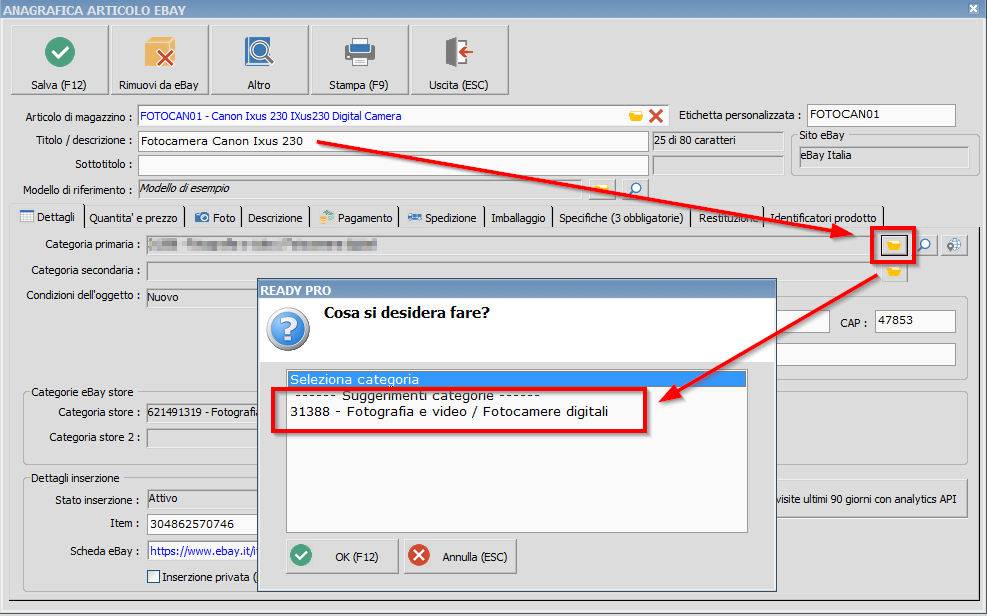Image resolution: width=987 pixels, height=616 pixels.
Task: Click the Item number field
Action: click(x=203, y=524)
